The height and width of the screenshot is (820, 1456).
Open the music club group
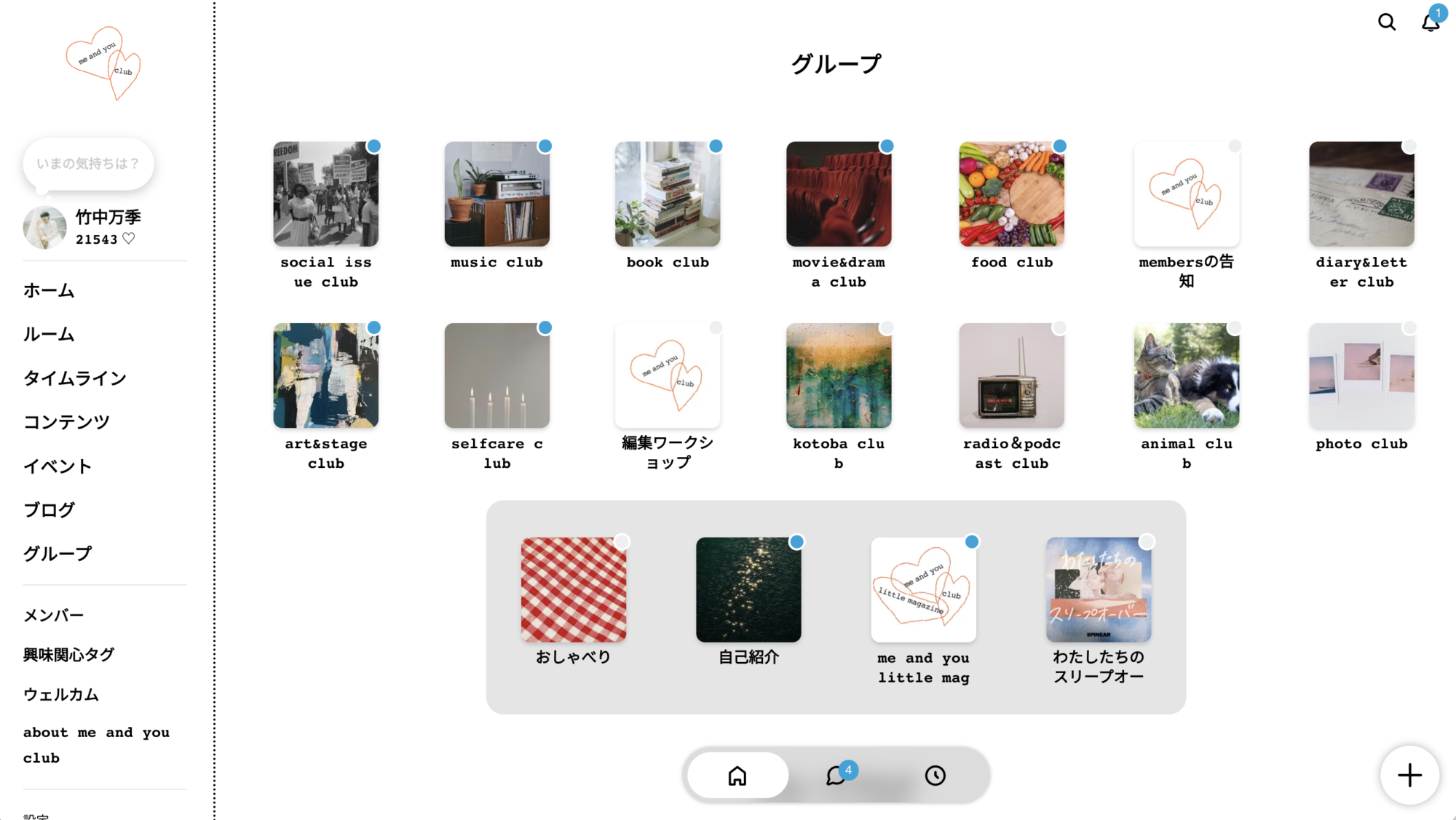496,194
